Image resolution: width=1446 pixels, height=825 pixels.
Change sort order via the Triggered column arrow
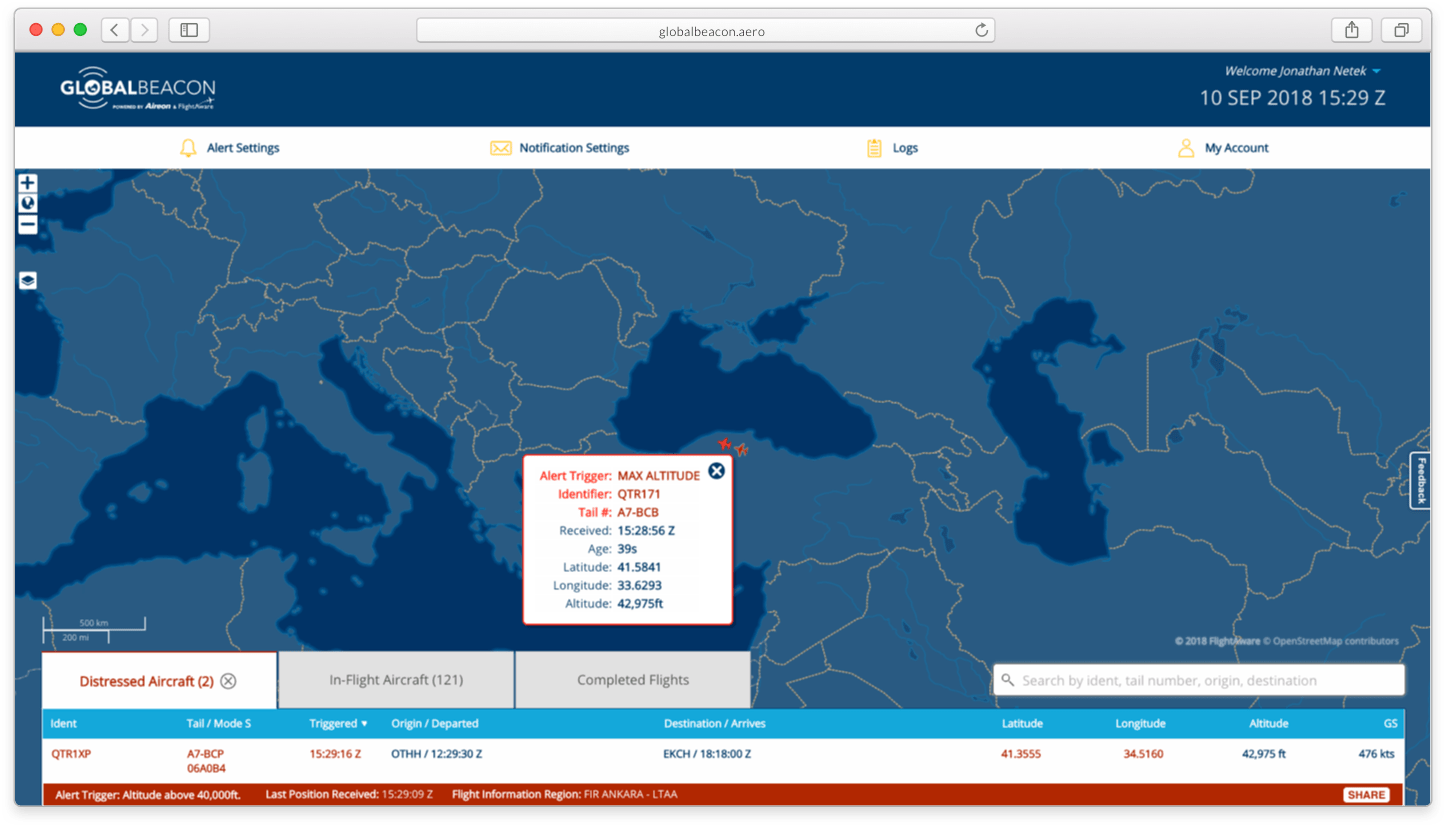click(x=362, y=723)
